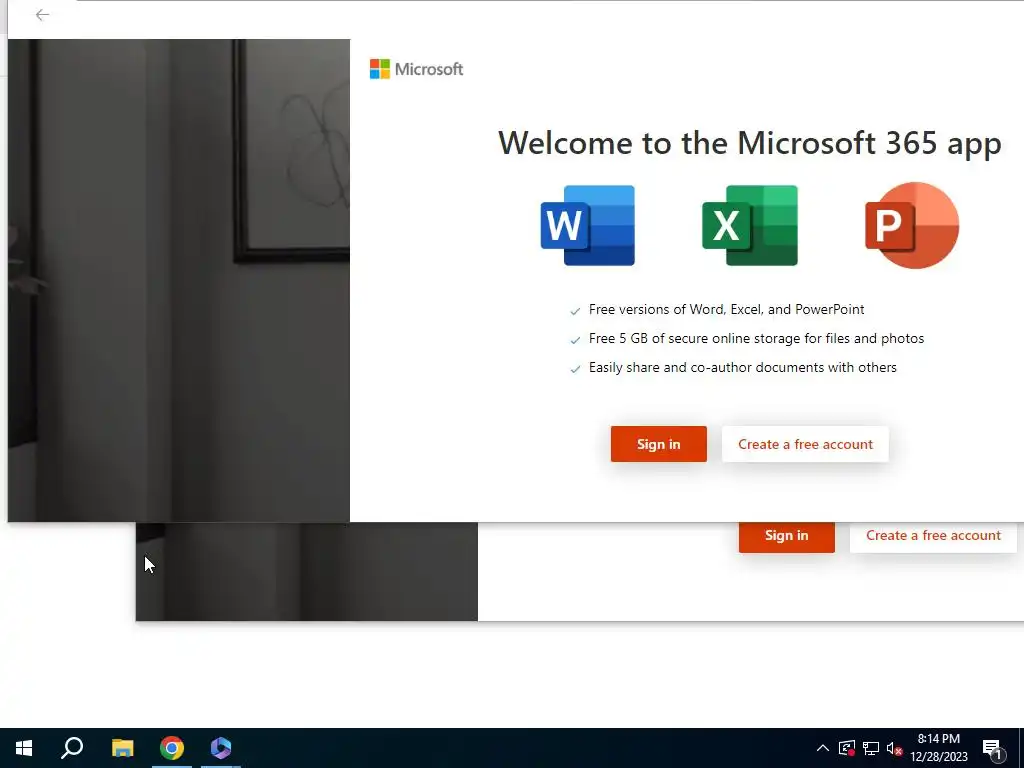
Task: Click the Microsoft logo
Action: click(416, 69)
